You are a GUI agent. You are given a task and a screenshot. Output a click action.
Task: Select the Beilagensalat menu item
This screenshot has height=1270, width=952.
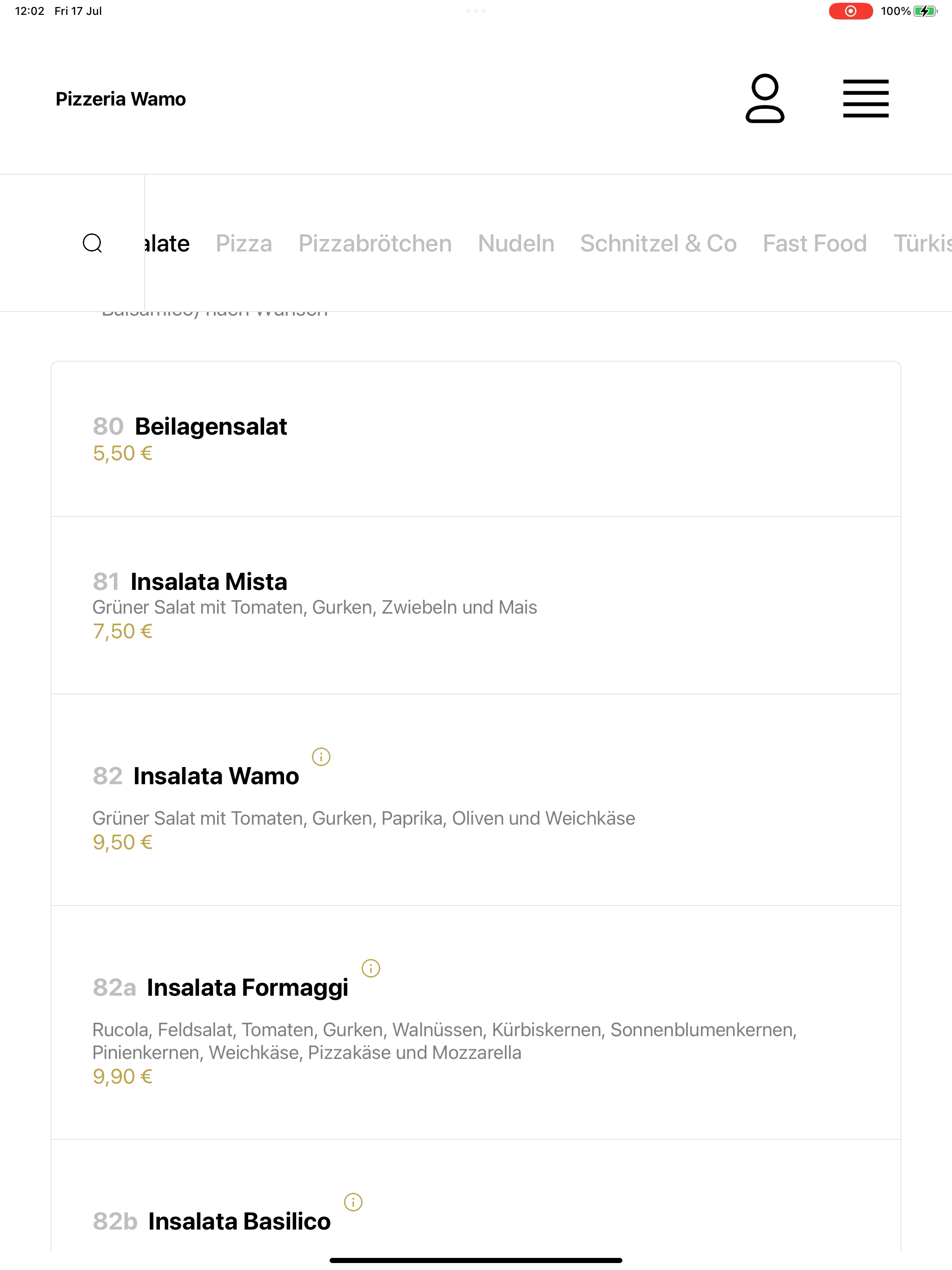[476, 439]
